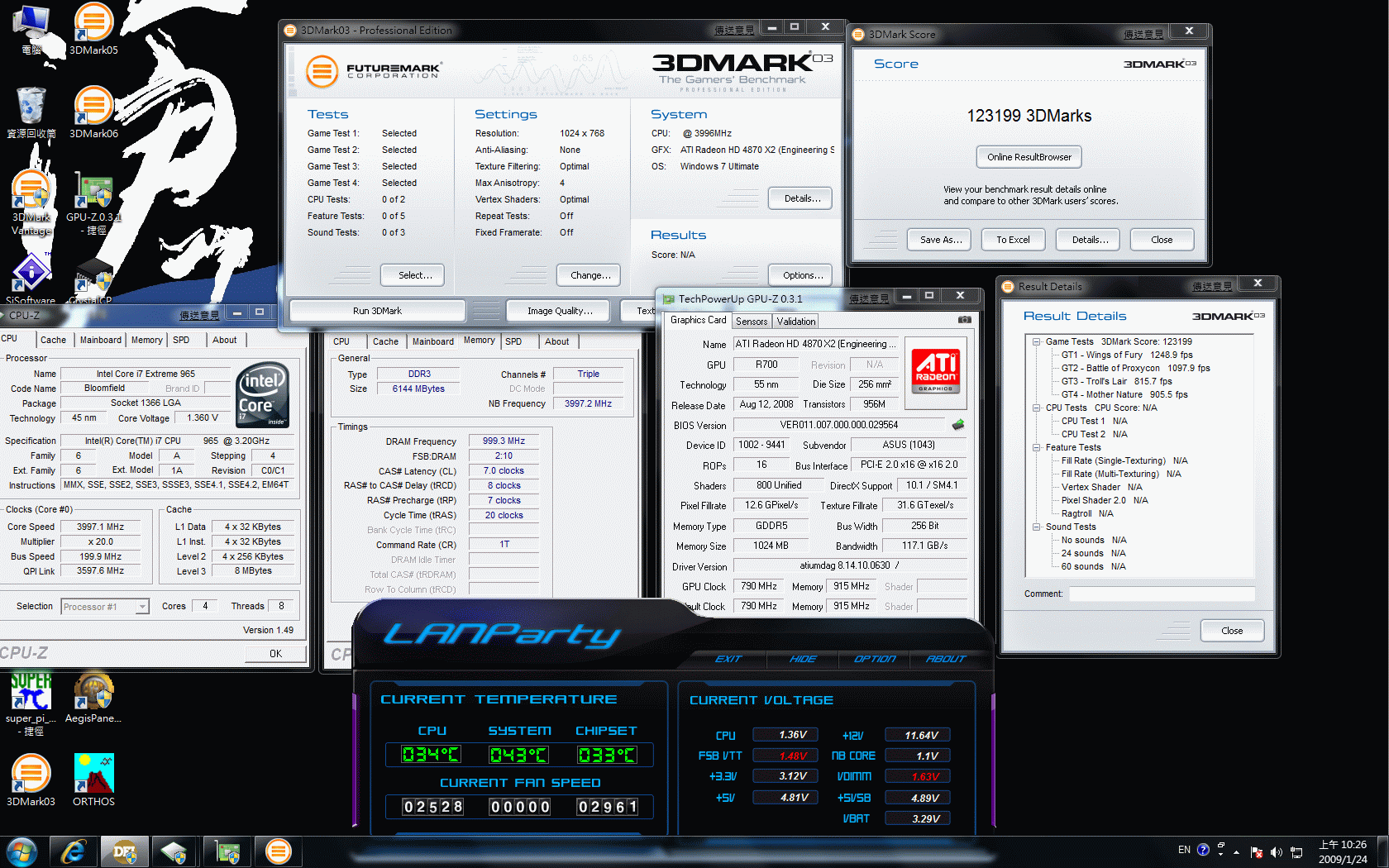The image size is (1389, 868).
Task: Select GT4 - Mother Nature result row
Action: (1124, 394)
